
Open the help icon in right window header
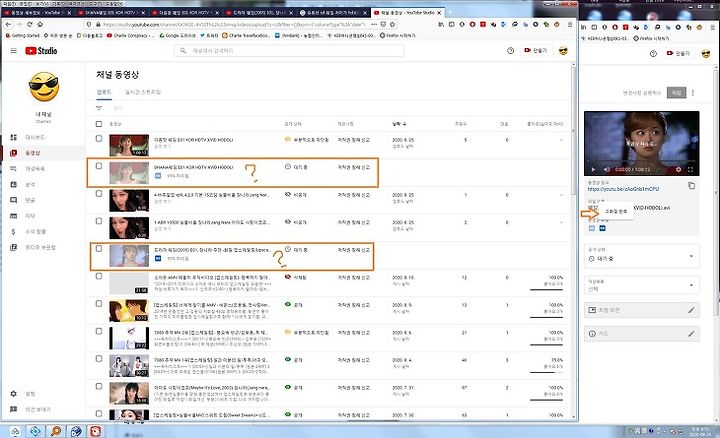pos(653,54)
